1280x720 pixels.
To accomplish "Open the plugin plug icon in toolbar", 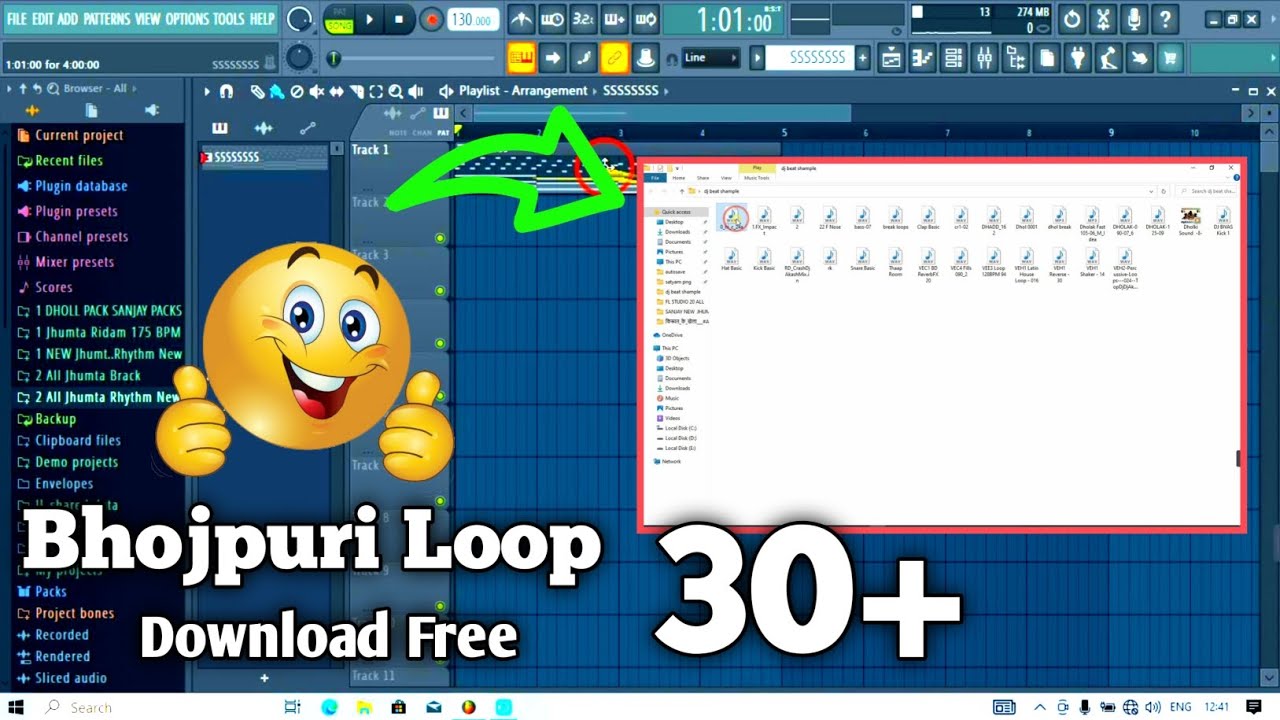I will coord(1077,58).
